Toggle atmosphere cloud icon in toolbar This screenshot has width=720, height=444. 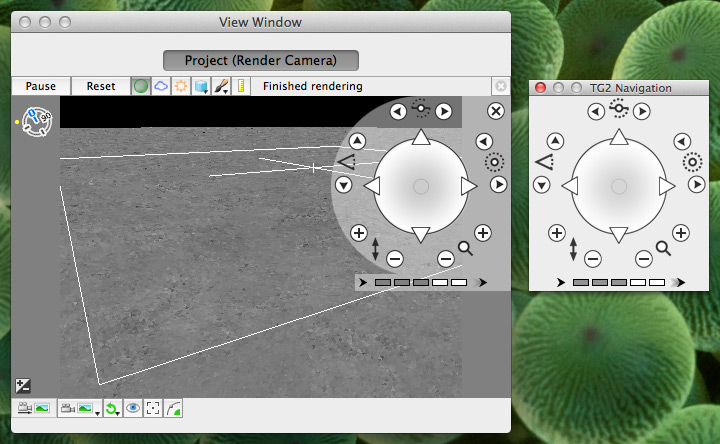161,86
